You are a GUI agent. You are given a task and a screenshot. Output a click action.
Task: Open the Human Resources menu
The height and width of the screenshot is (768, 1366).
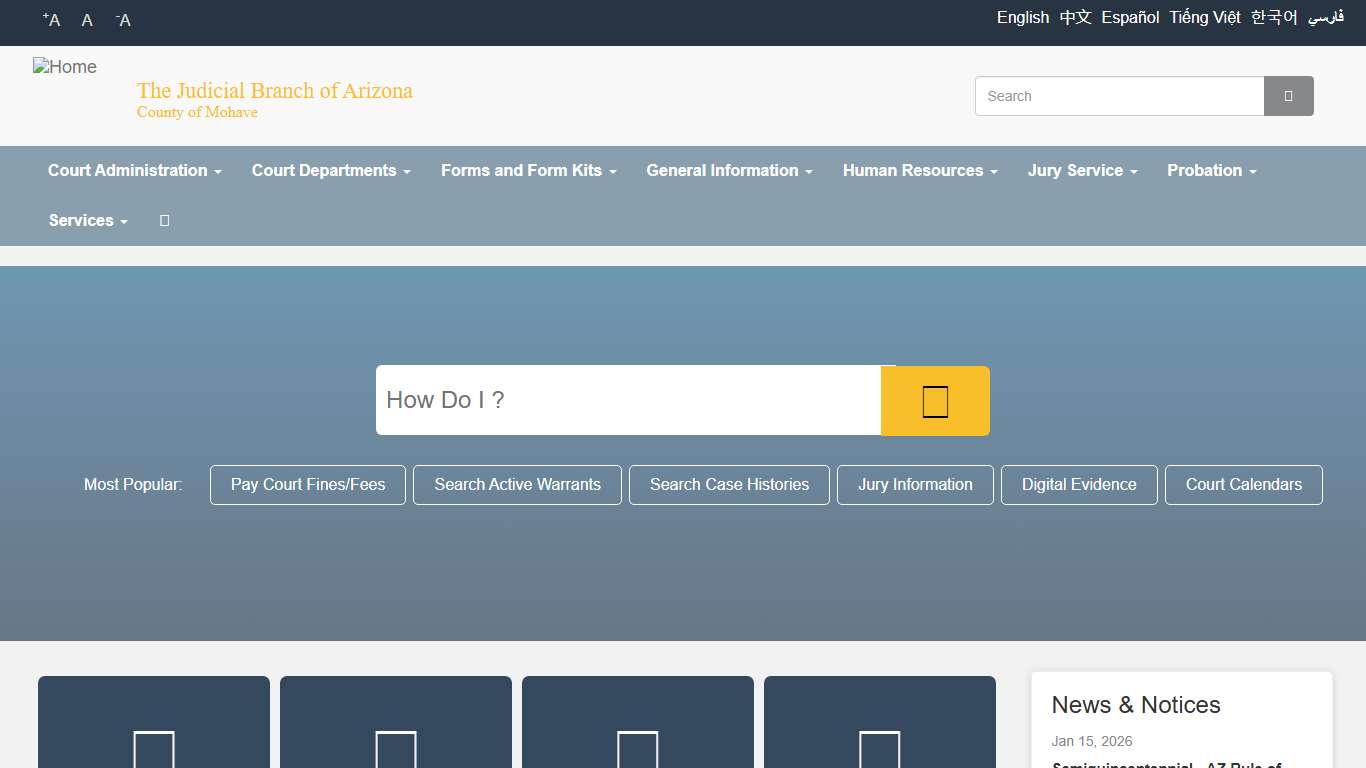[920, 171]
